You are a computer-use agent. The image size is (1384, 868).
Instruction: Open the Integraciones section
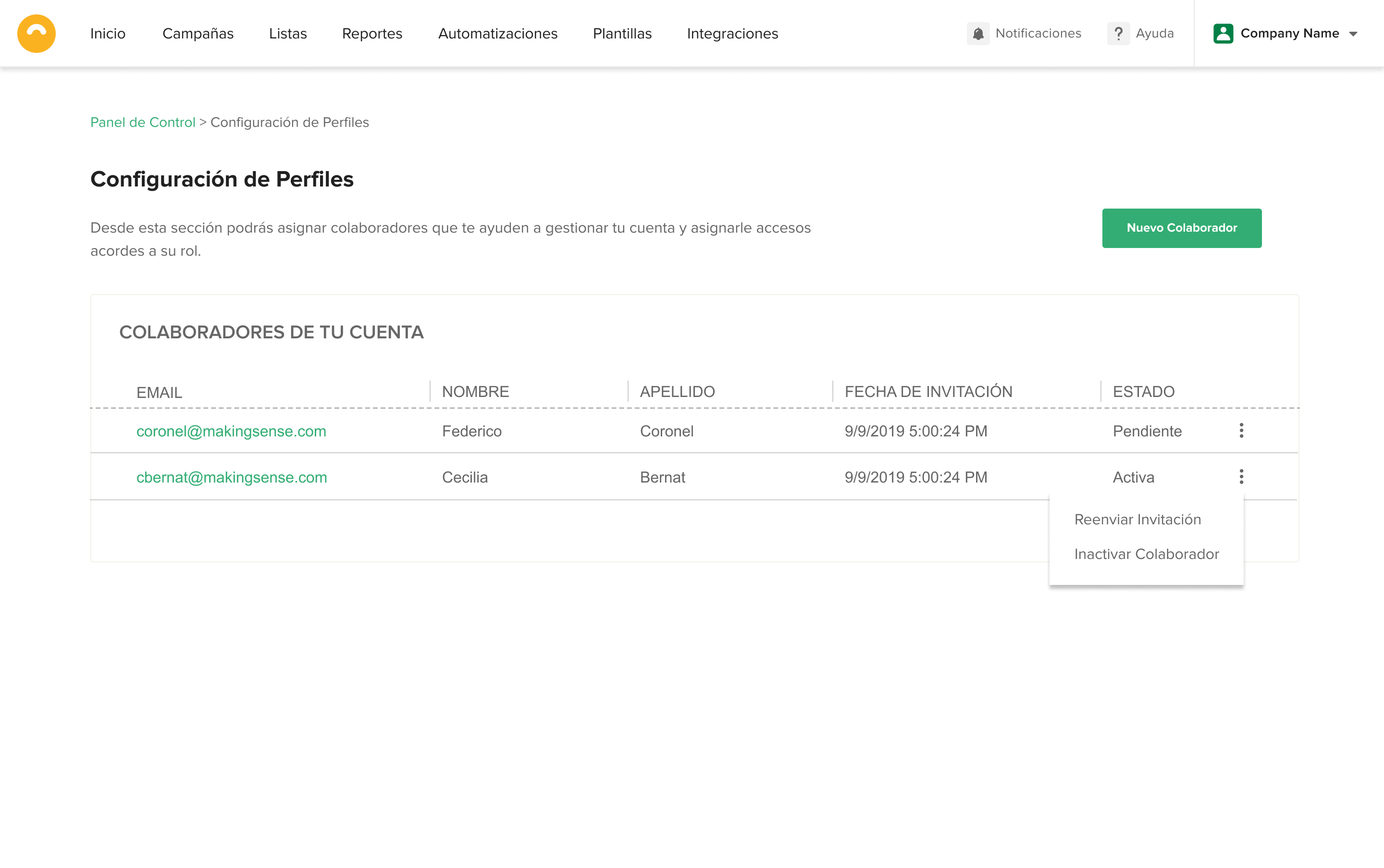732,33
